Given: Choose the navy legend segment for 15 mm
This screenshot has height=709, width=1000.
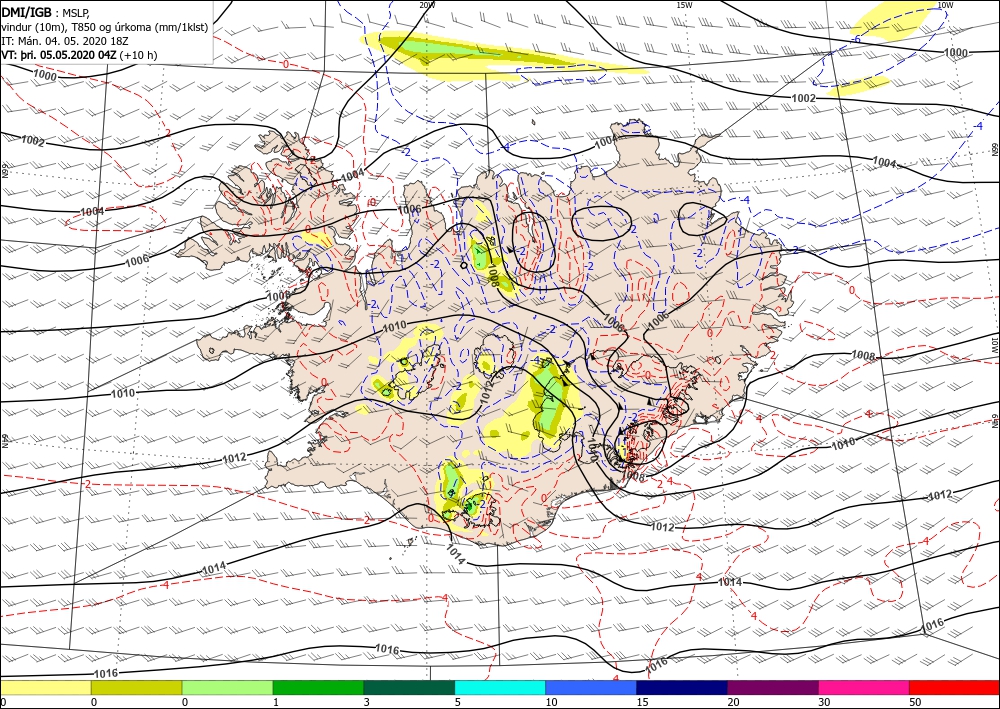Looking at the screenshot, I should 682,687.
